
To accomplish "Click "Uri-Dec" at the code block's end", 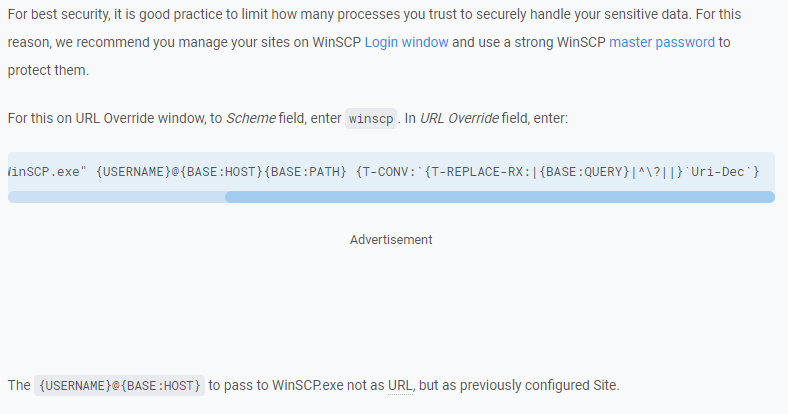I will tap(719, 172).
